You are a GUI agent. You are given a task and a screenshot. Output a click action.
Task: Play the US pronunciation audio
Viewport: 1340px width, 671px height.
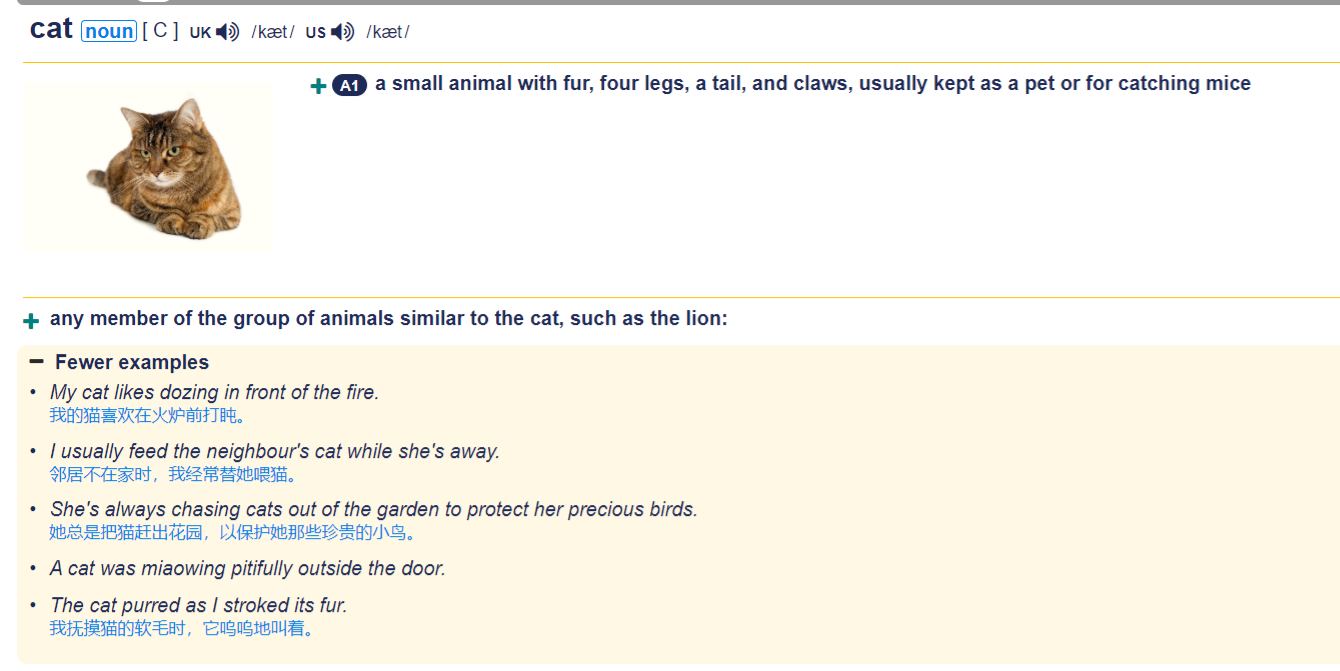tap(343, 32)
